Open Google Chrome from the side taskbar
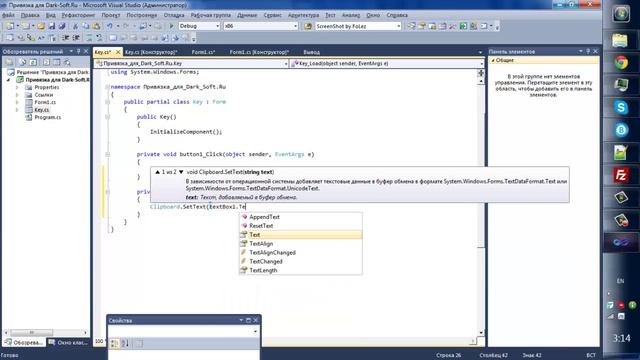 tap(621, 63)
